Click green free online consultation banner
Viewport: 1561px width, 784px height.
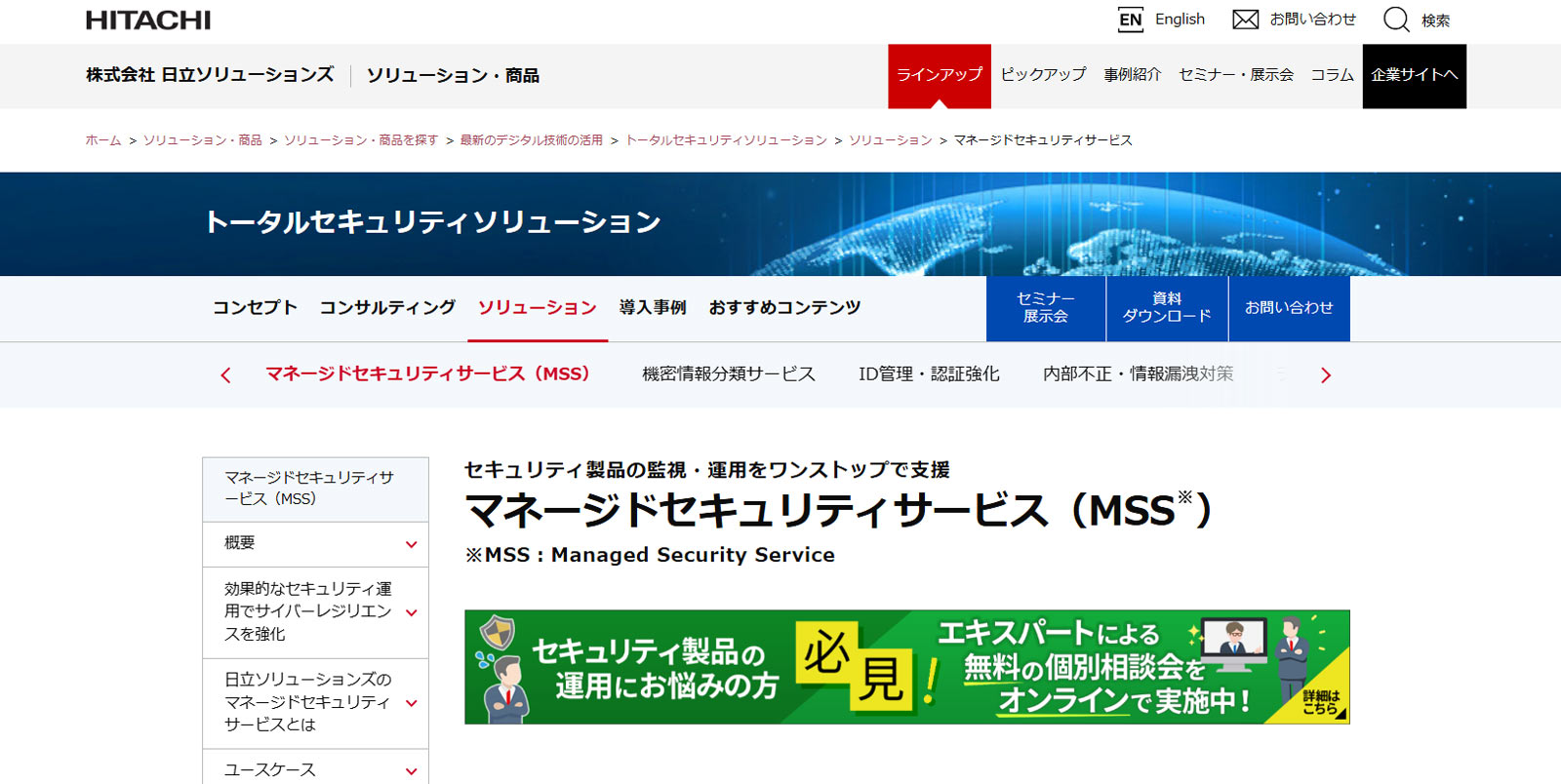[x=907, y=667]
